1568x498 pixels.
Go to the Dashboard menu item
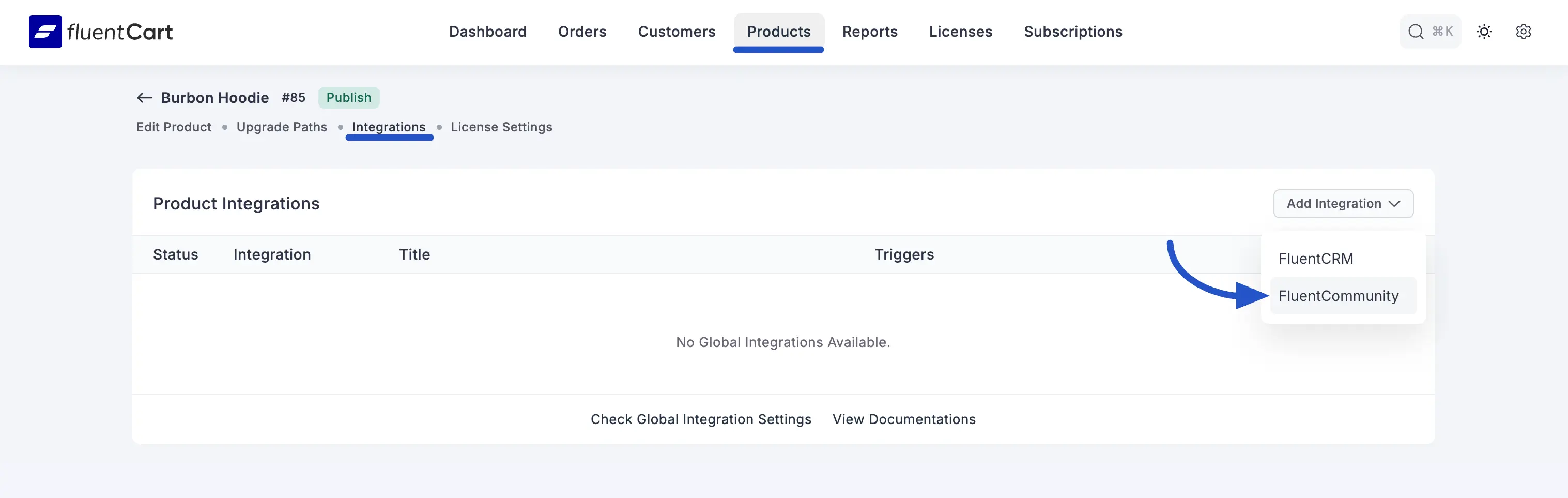tap(487, 32)
